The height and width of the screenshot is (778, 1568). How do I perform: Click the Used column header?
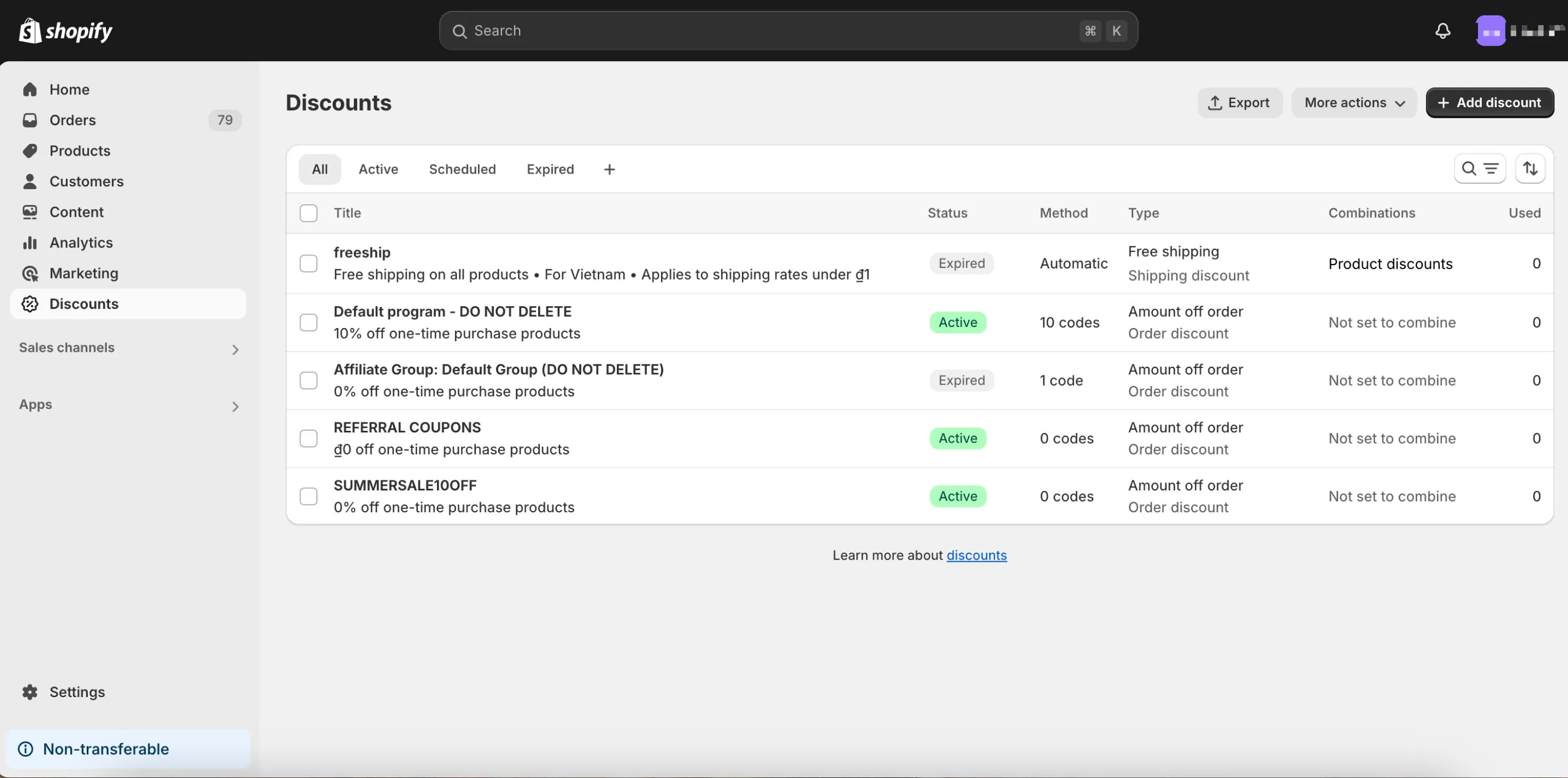tap(1524, 213)
